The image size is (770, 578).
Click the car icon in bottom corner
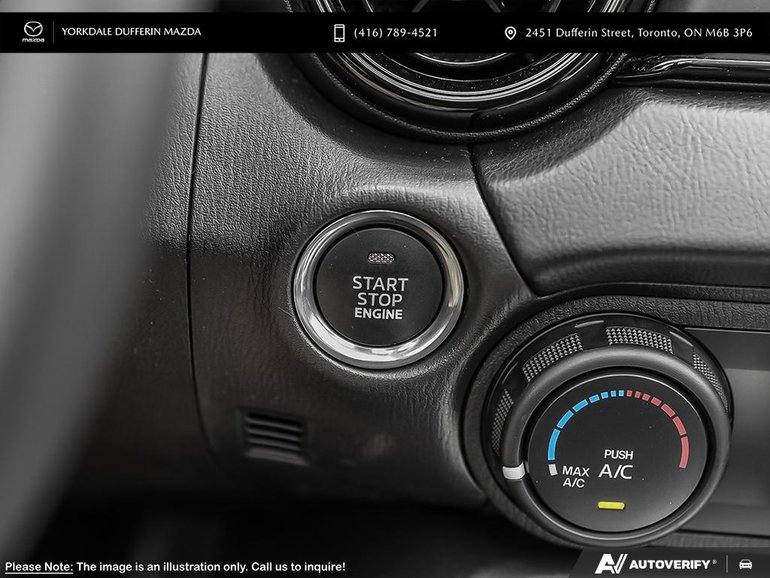(x=746, y=563)
